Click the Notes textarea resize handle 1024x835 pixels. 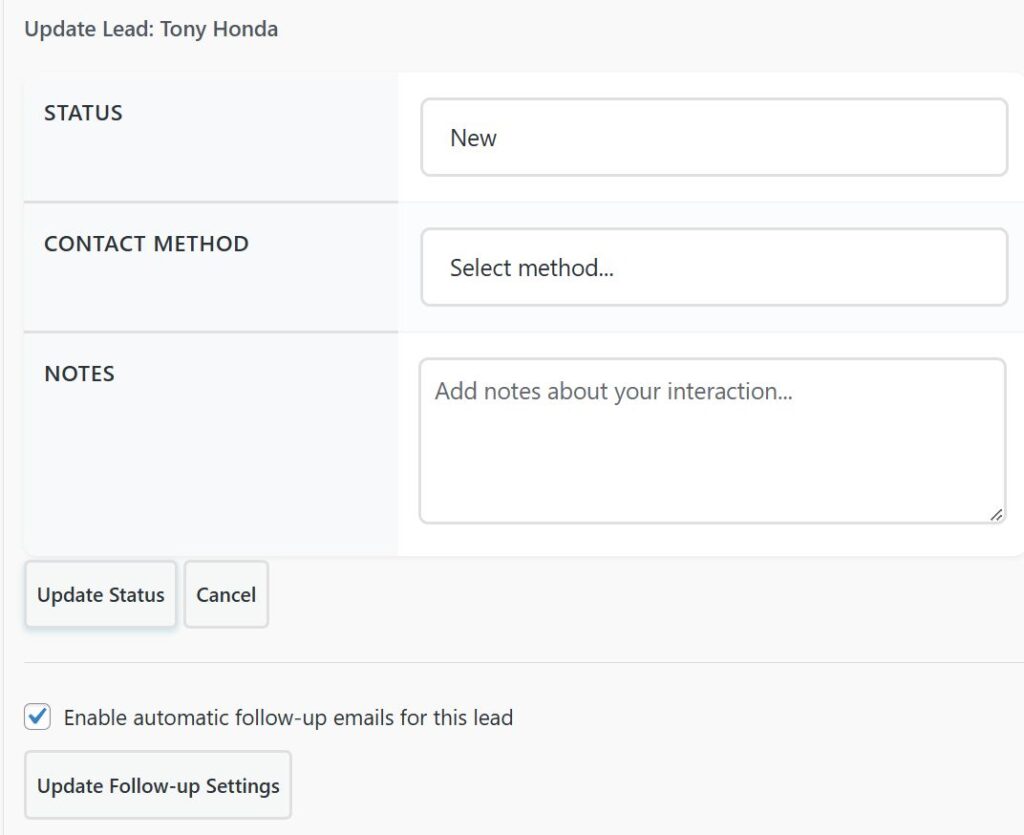[x=996, y=514]
